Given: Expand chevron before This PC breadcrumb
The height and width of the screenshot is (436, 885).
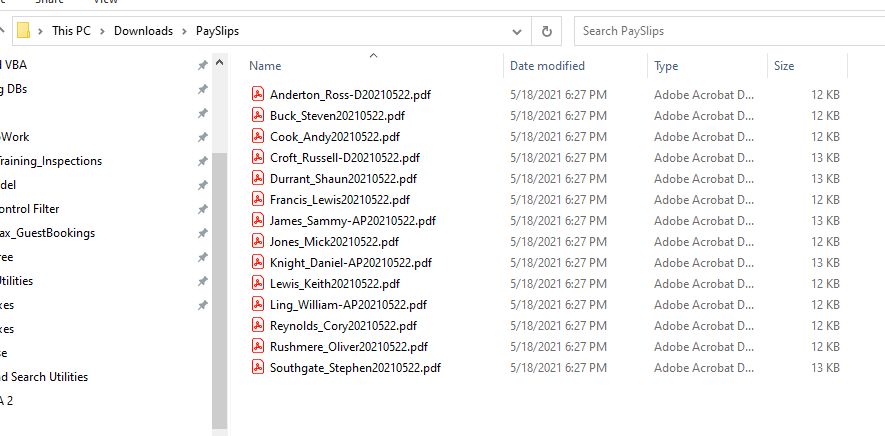Looking at the screenshot, I should pyautogui.click(x=40, y=31).
